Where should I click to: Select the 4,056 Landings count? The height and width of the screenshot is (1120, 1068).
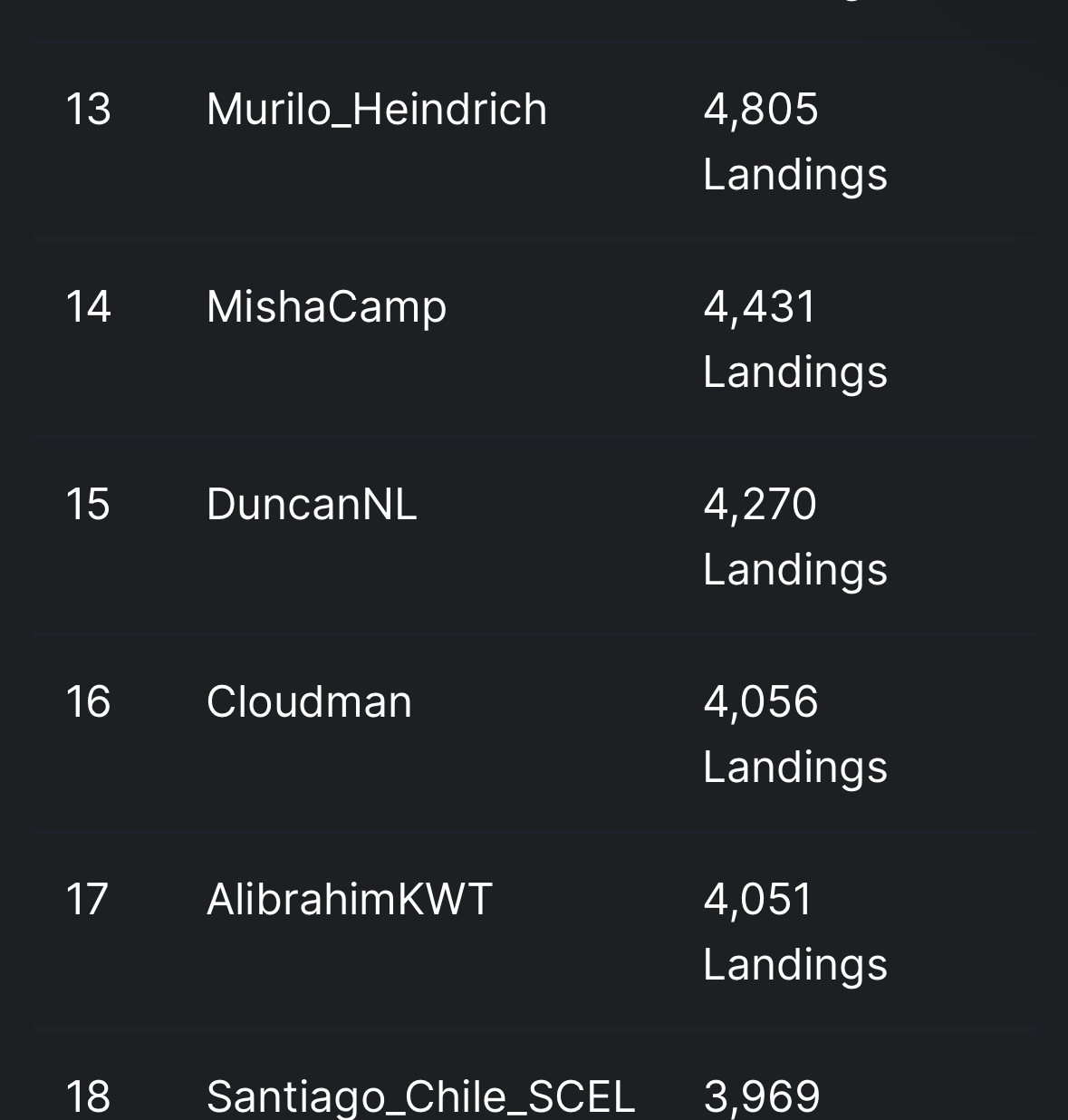tap(795, 734)
